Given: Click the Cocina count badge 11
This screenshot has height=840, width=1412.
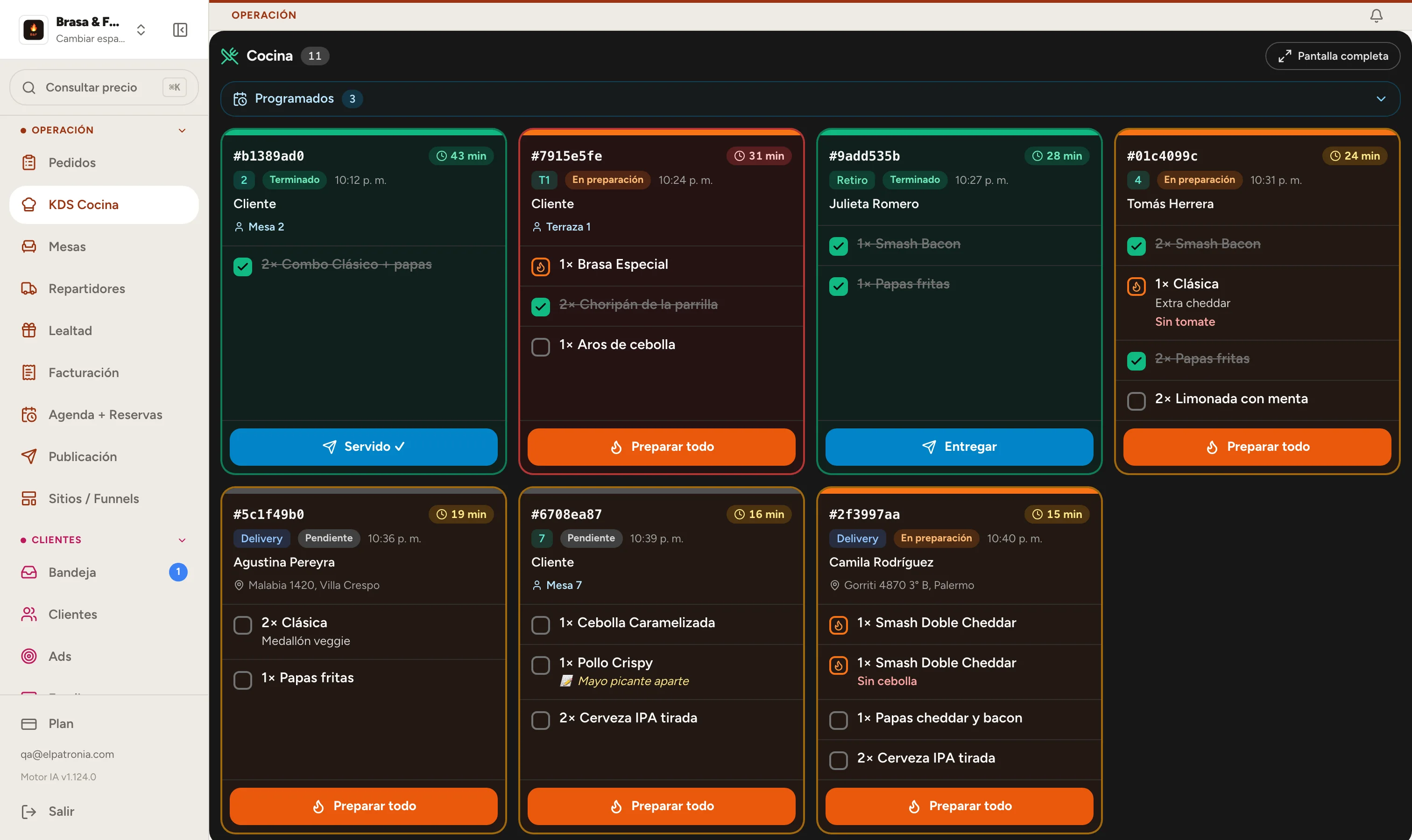Looking at the screenshot, I should [x=315, y=56].
